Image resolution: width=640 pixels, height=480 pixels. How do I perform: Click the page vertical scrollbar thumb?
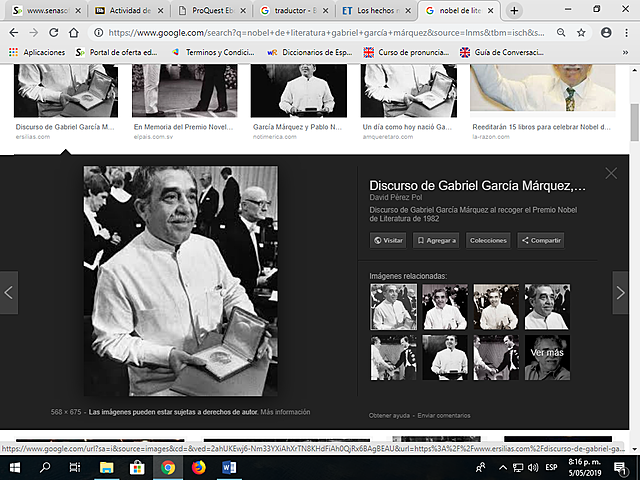[x=634, y=122]
